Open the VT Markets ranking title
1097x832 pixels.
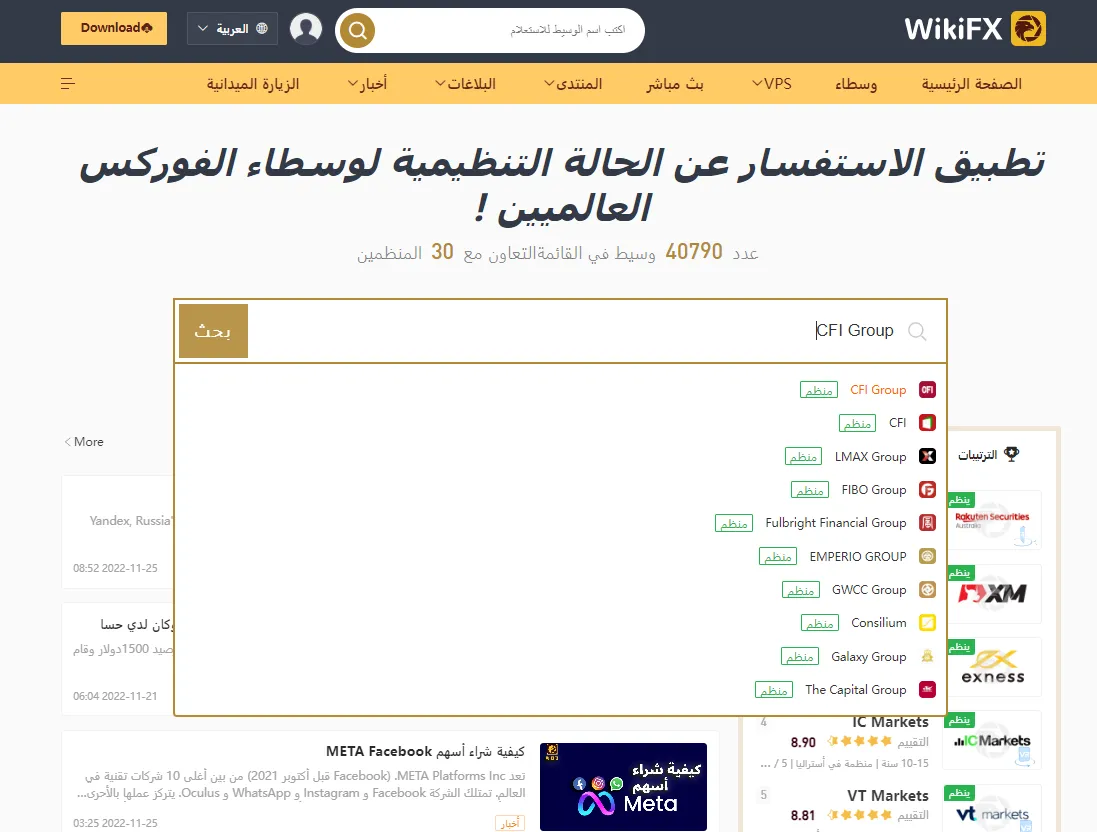(887, 796)
